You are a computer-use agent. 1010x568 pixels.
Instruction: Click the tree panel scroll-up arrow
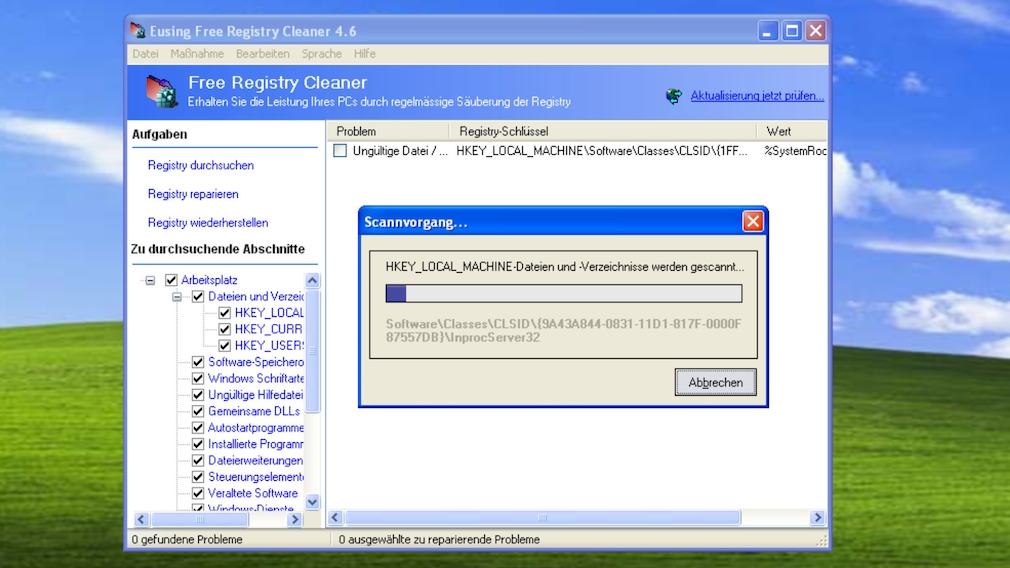(x=312, y=281)
